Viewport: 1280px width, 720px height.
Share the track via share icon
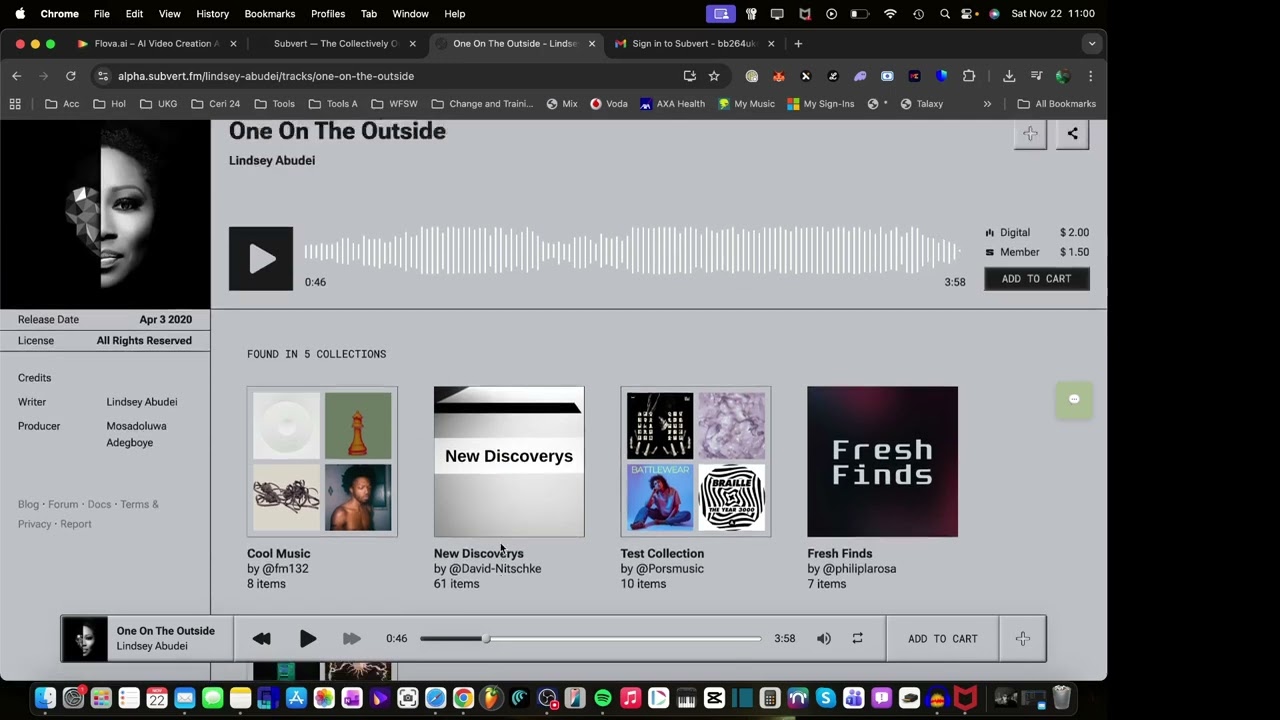tap(1072, 134)
